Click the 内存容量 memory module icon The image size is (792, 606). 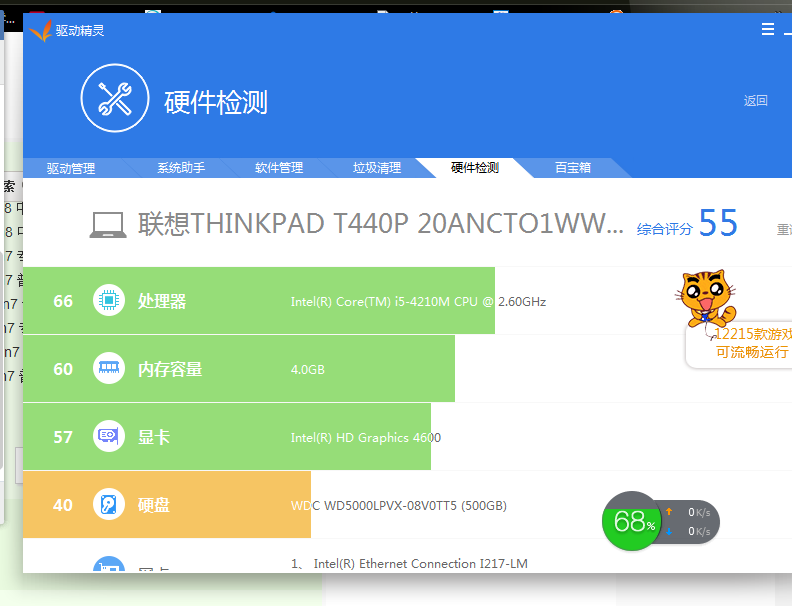click(x=108, y=369)
